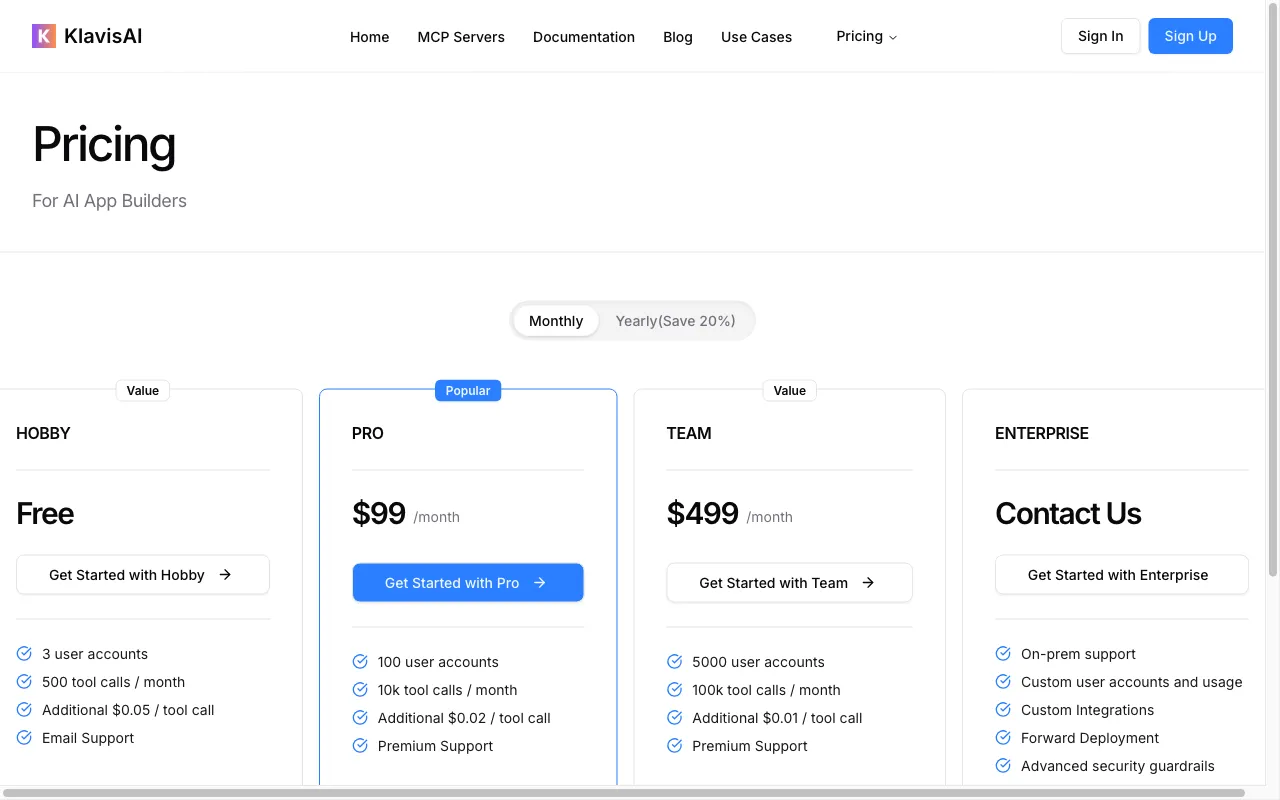Click the ENTERPRISE plan title
Image resolution: width=1280 pixels, height=800 pixels.
[x=1042, y=433]
